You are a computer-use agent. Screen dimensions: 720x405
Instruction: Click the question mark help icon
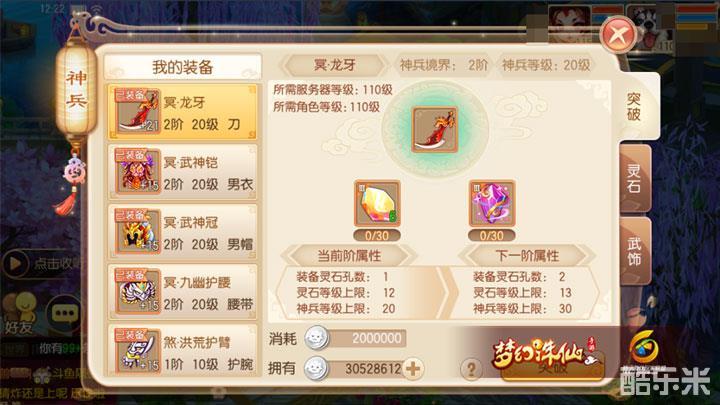(471, 368)
